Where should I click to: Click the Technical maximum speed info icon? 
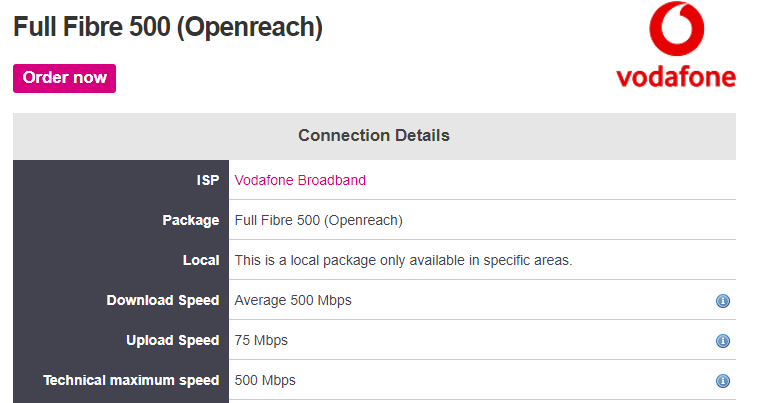pyautogui.click(x=723, y=381)
